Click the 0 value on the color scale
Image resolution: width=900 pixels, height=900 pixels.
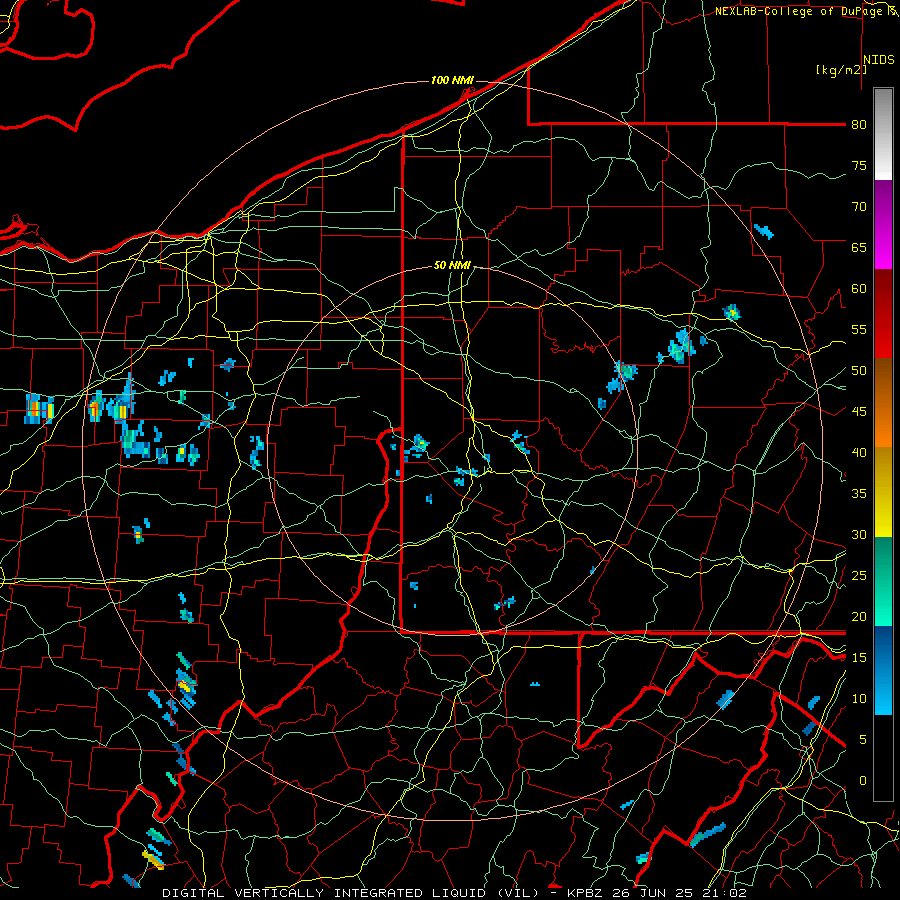click(863, 781)
